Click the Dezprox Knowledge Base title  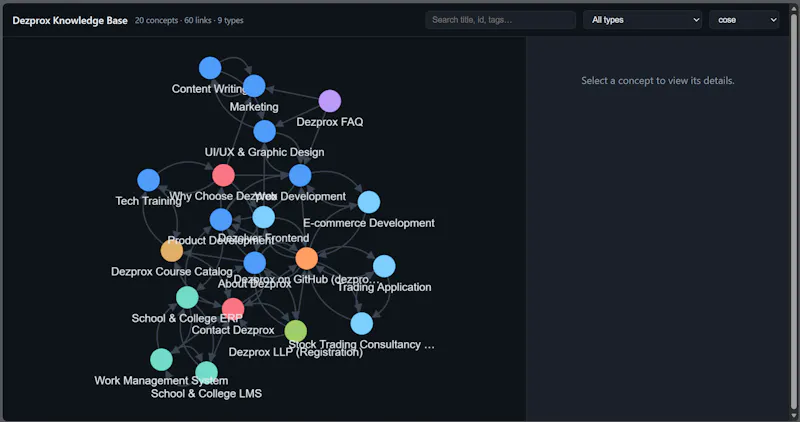click(x=70, y=20)
